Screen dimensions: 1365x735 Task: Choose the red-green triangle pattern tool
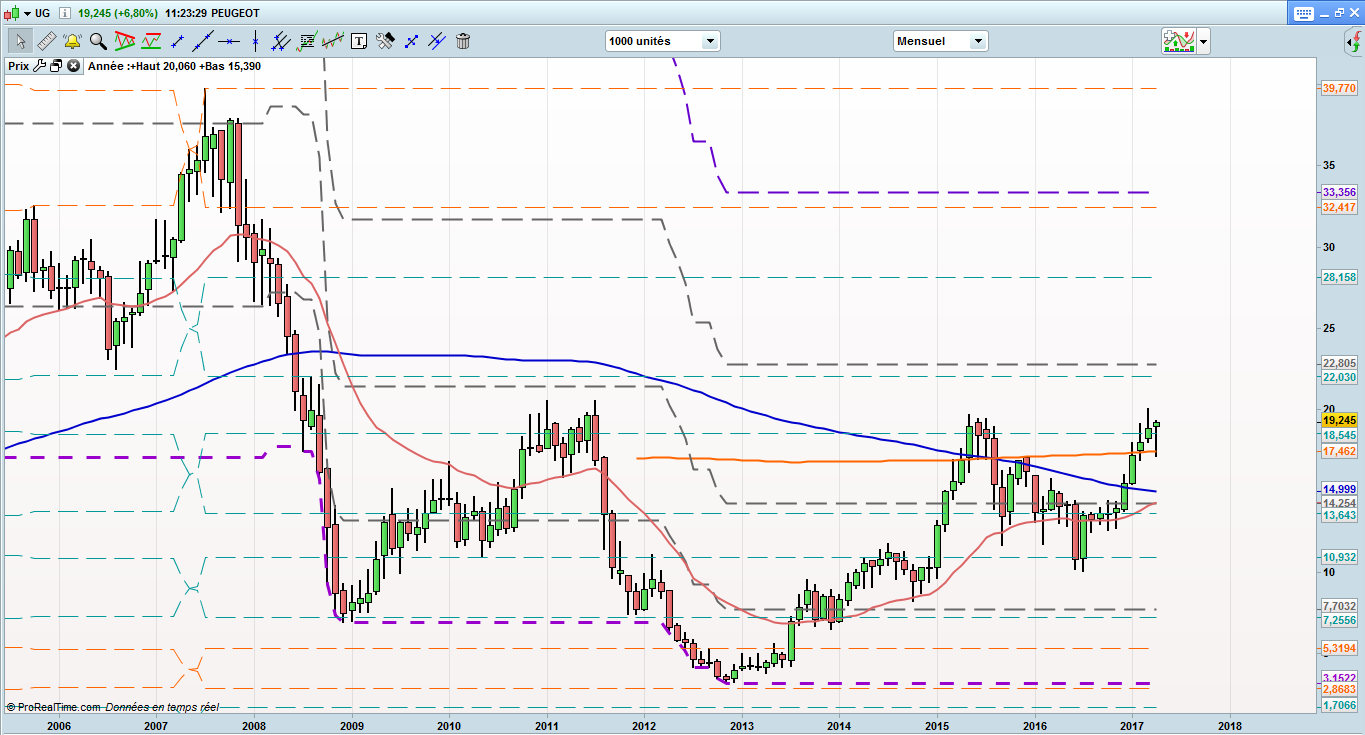(x=125, y=41)
